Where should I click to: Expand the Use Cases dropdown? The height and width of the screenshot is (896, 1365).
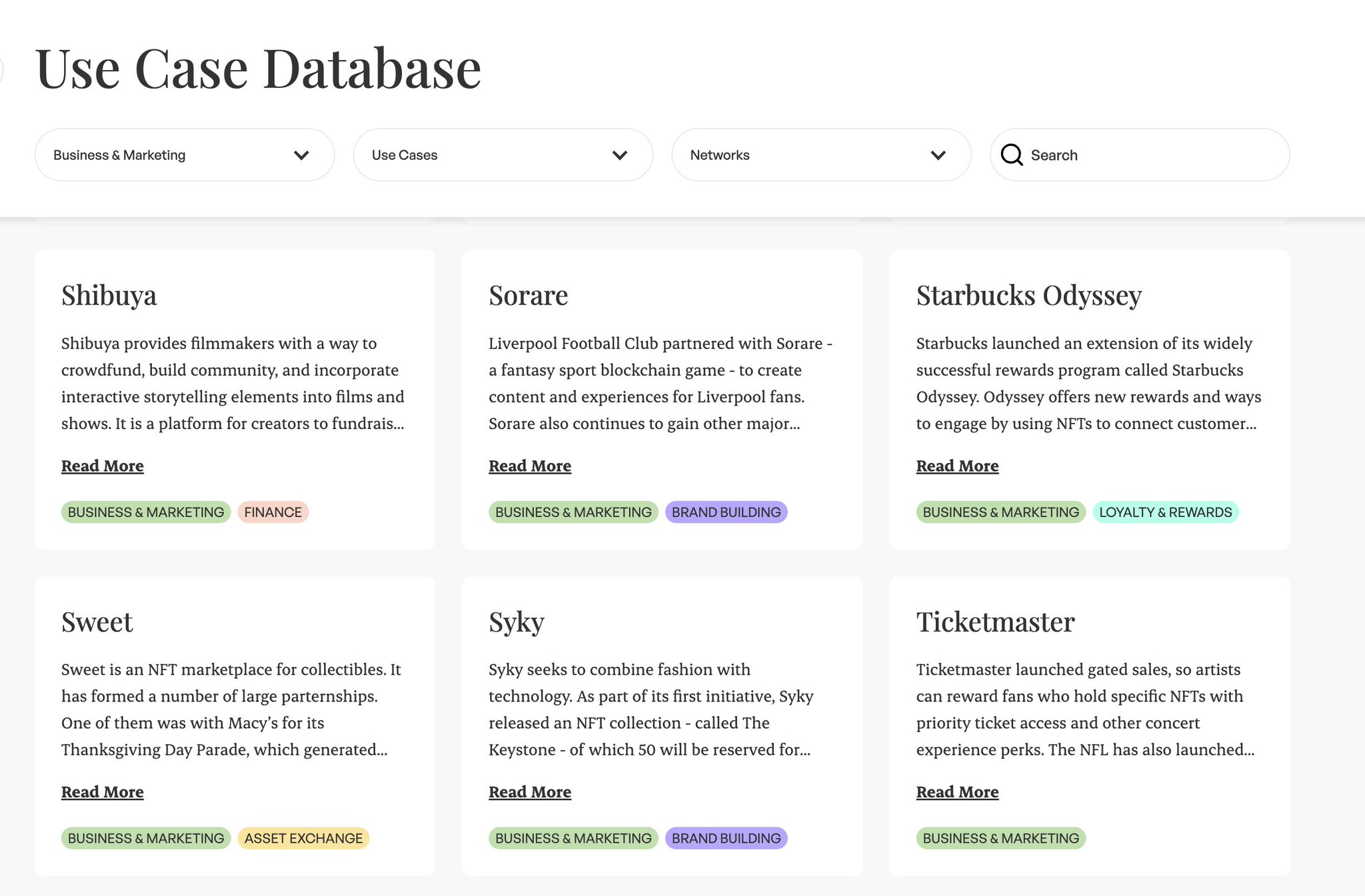503,155
